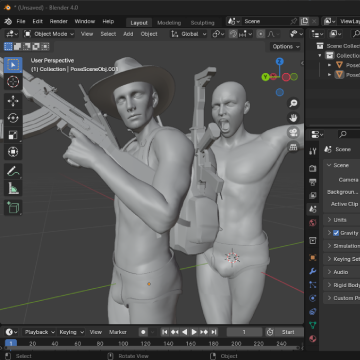Click the blue Z axis gizmo
The width and height of the screenshot is (360, 360).
click(279, 61)
